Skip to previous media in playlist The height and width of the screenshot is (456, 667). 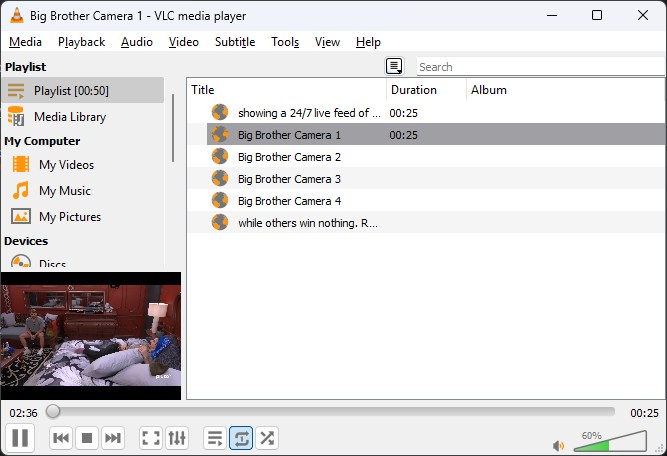click(x=61, y=438)
